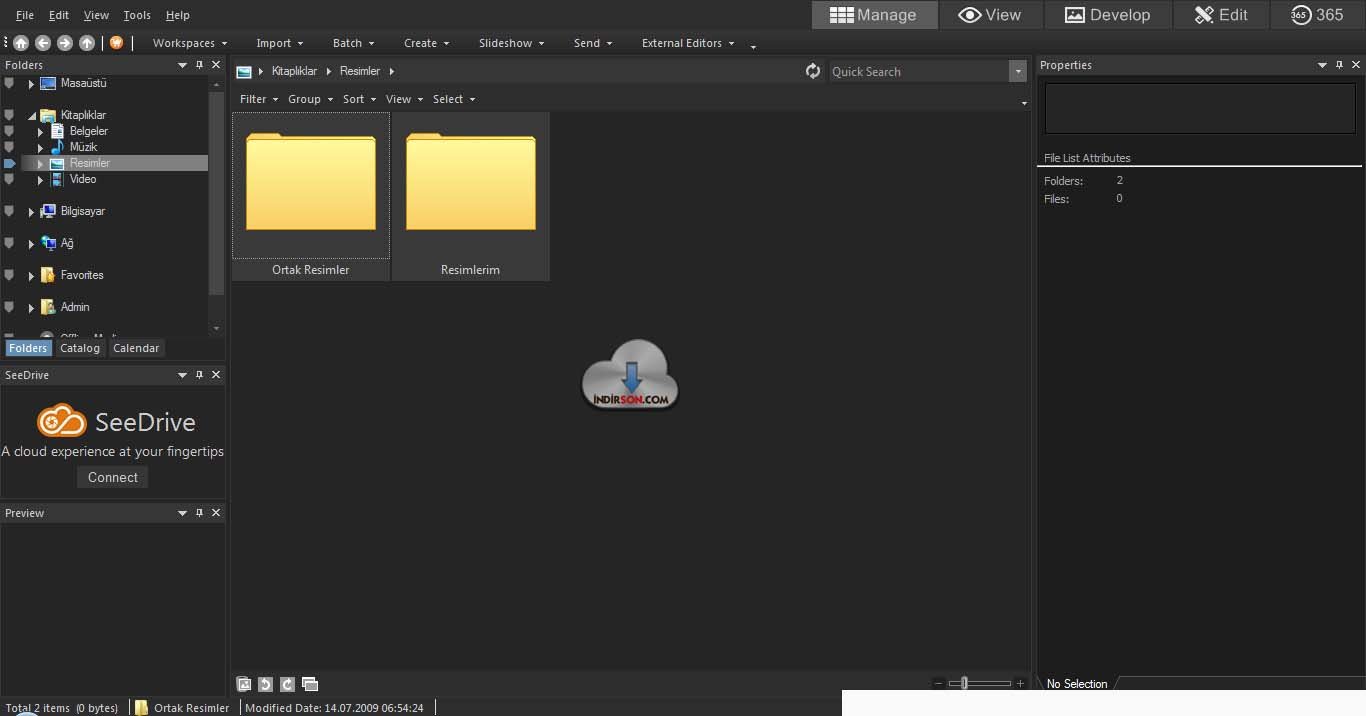Open the Quick Search dropdown arrow
The image size is (1366, 716).
1018,71
